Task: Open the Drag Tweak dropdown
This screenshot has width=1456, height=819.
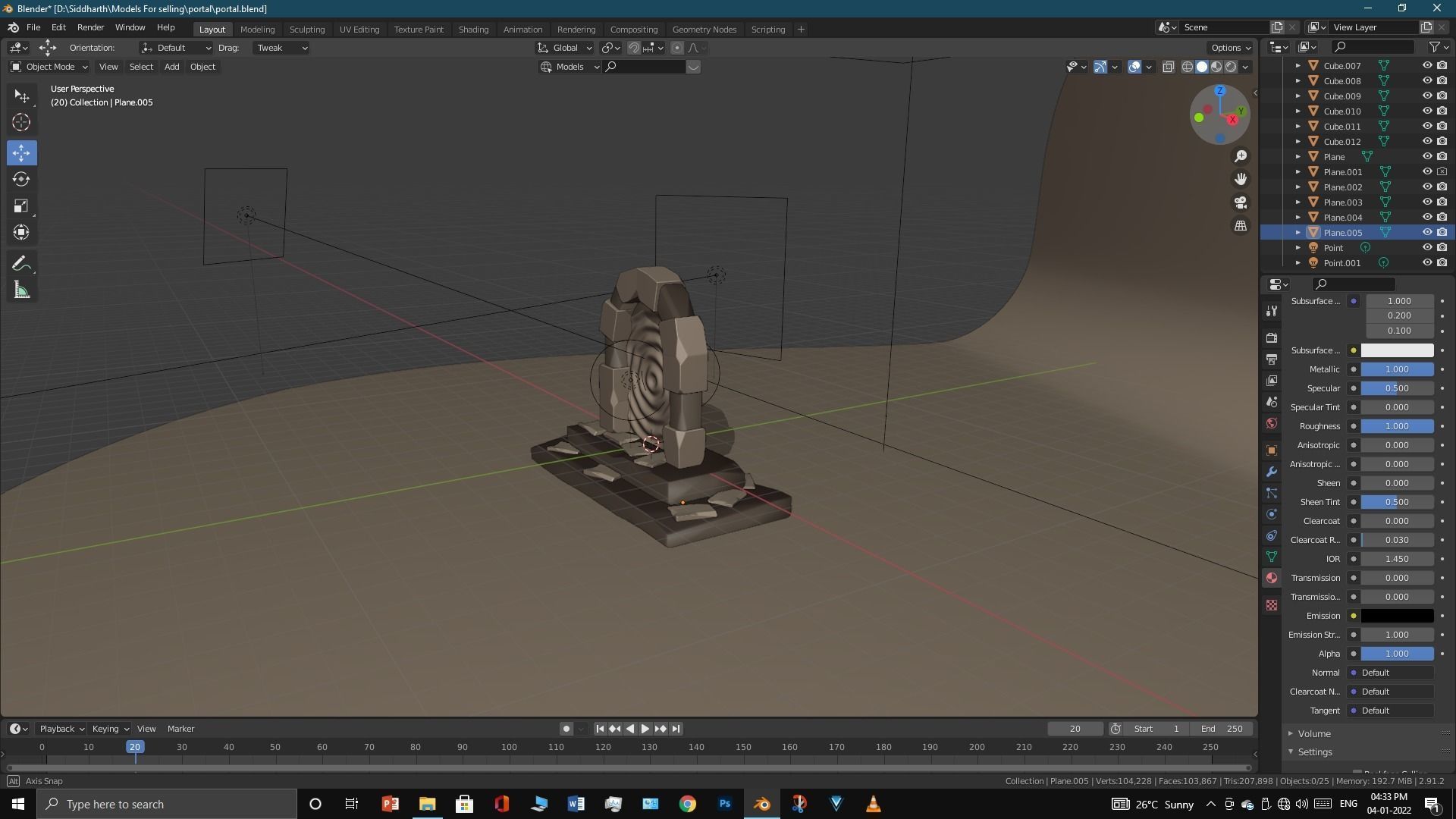Action: [x=281, y=48]
